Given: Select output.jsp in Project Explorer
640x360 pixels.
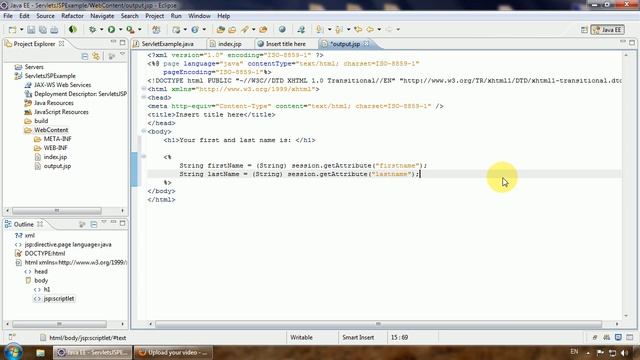Looking at the screenshot, I should coord(57,166).
